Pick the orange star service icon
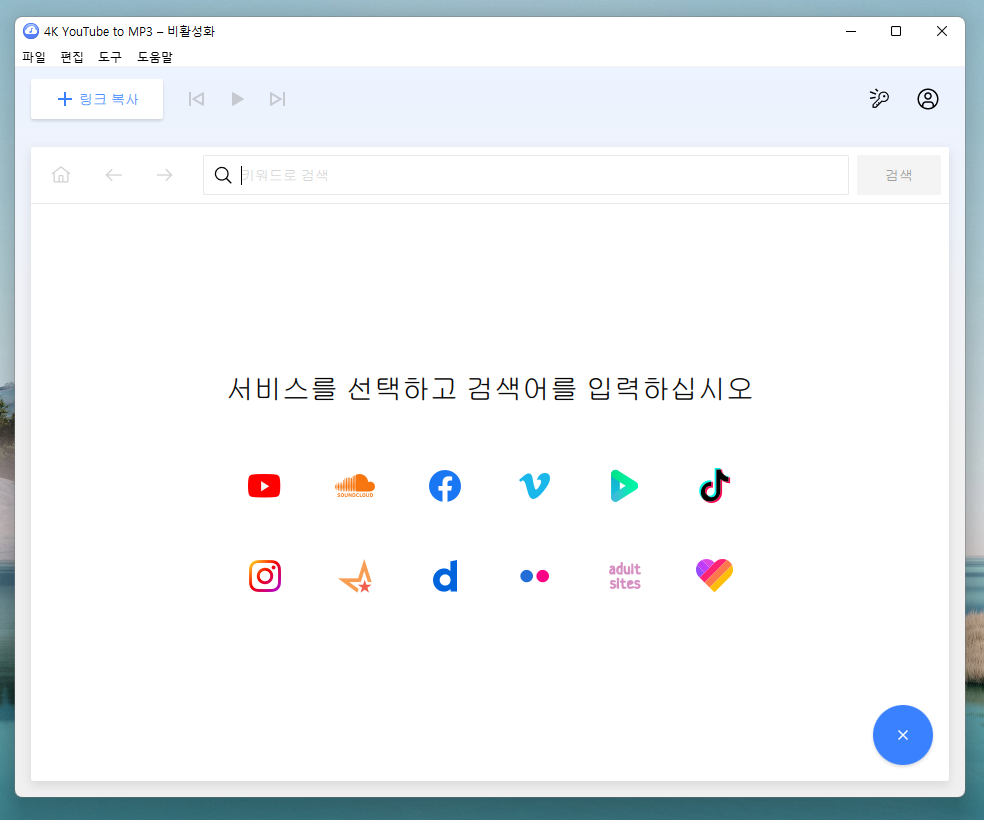 coord(356,576)
